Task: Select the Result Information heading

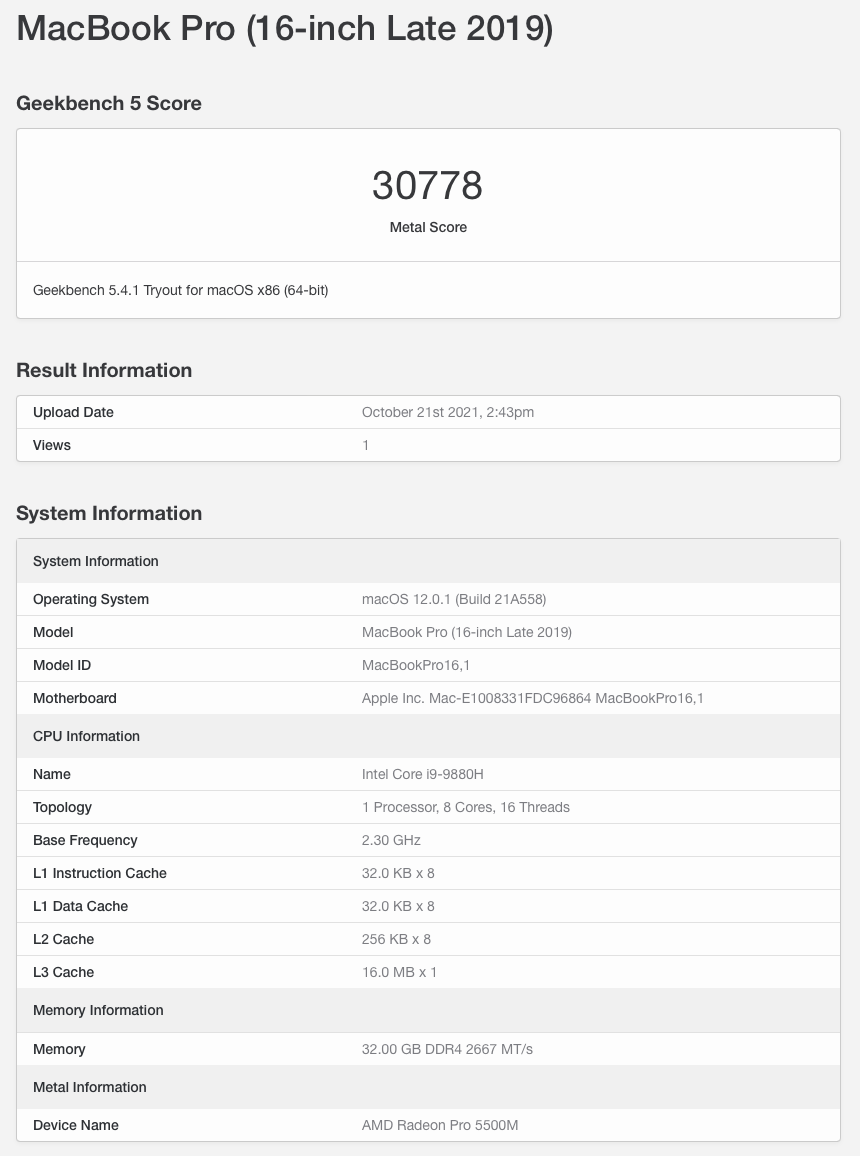Action: [x=104, y=370]
